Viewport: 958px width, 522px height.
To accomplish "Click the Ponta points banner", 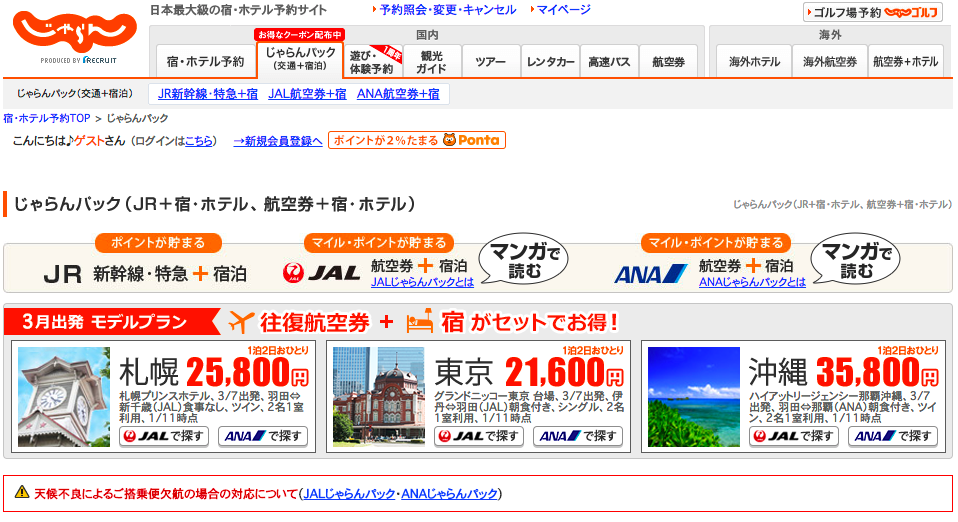I will pos(417,140).
